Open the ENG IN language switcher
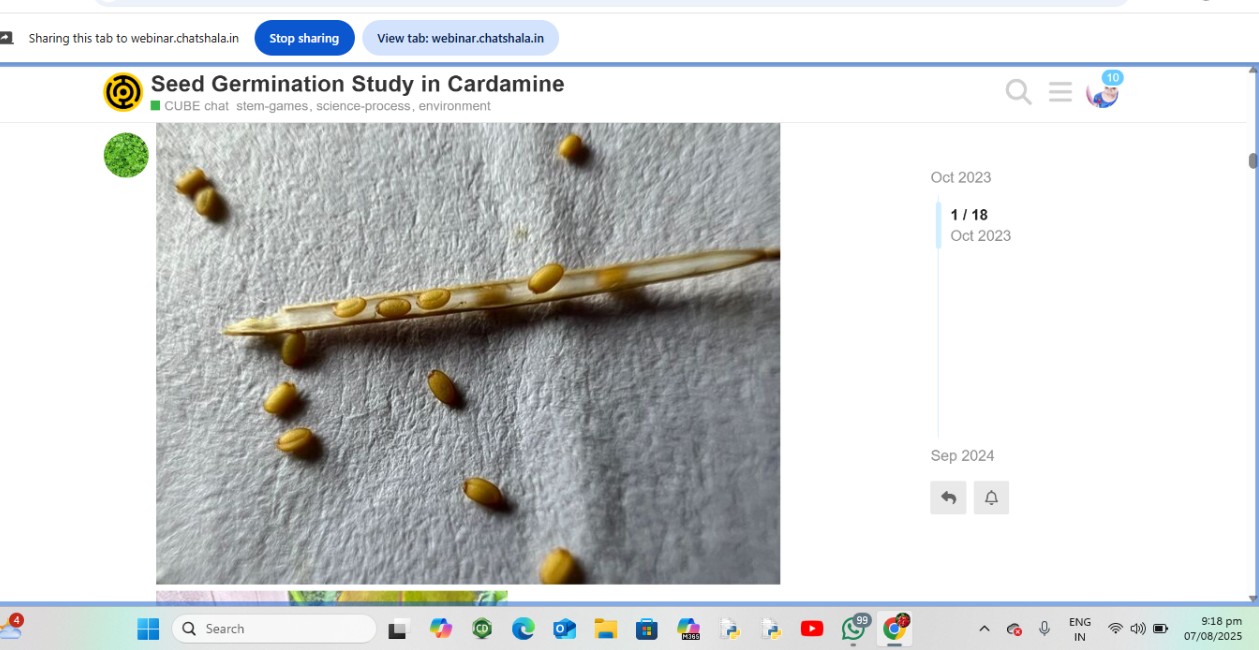Viewport: 1259px width, 650px height. tap(1080, 628)
